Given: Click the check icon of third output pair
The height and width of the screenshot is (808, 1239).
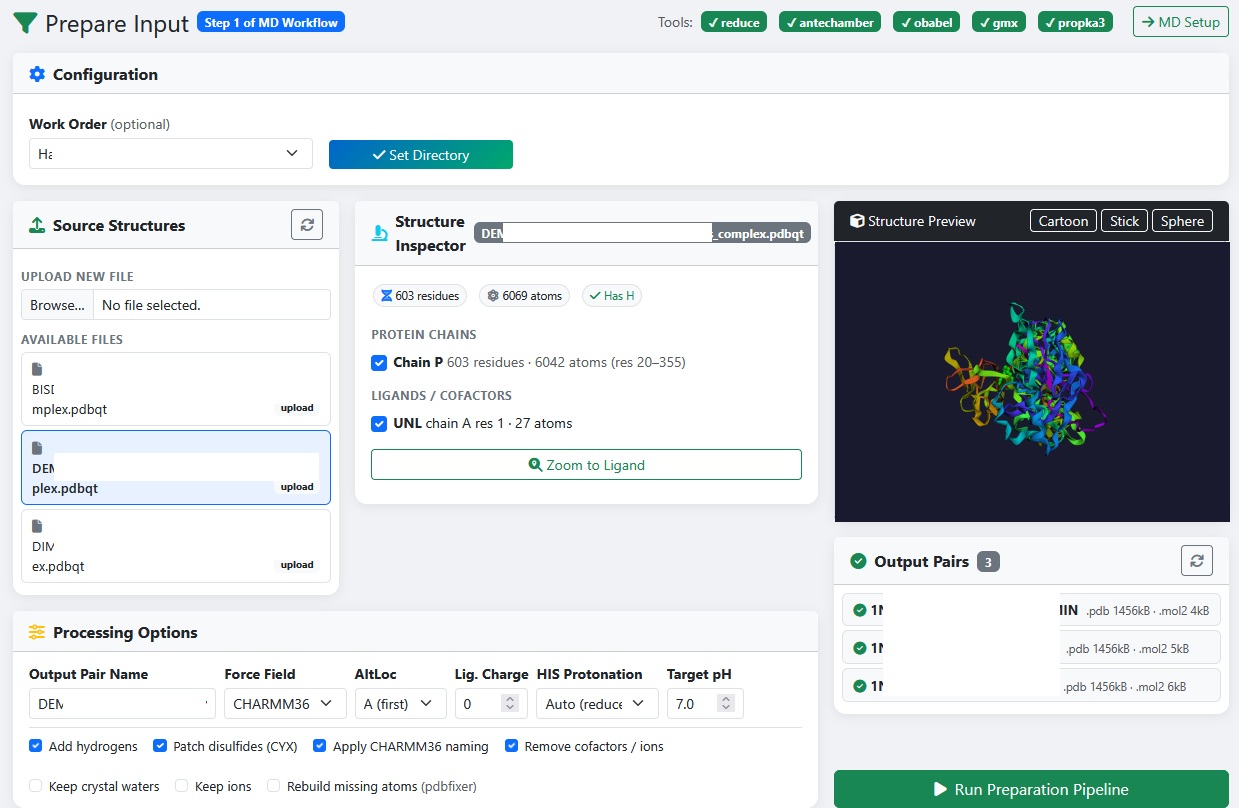Looking at the screenshot, I should (x=860, y=686).
